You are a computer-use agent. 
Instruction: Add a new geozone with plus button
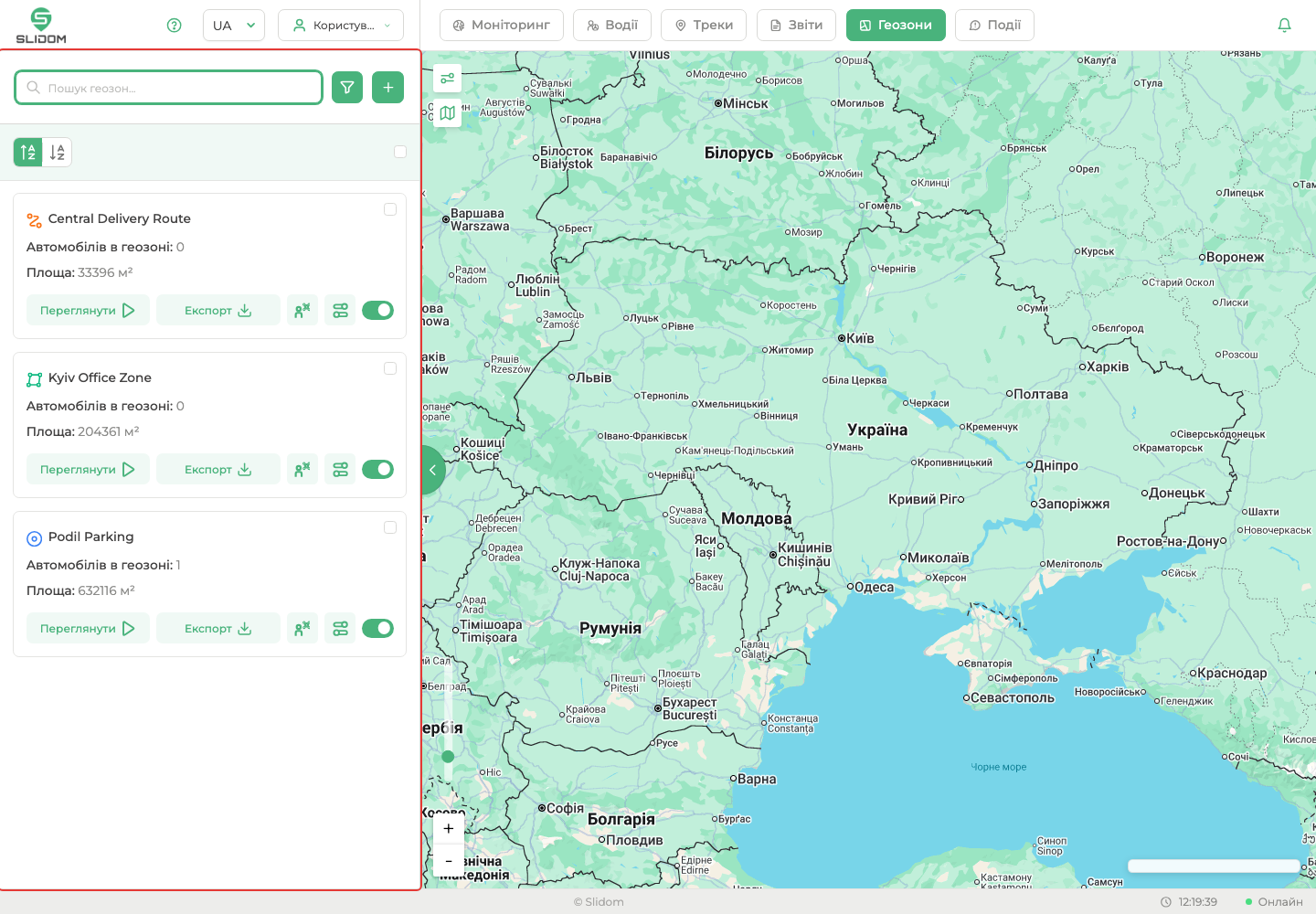tap(388, 88)
